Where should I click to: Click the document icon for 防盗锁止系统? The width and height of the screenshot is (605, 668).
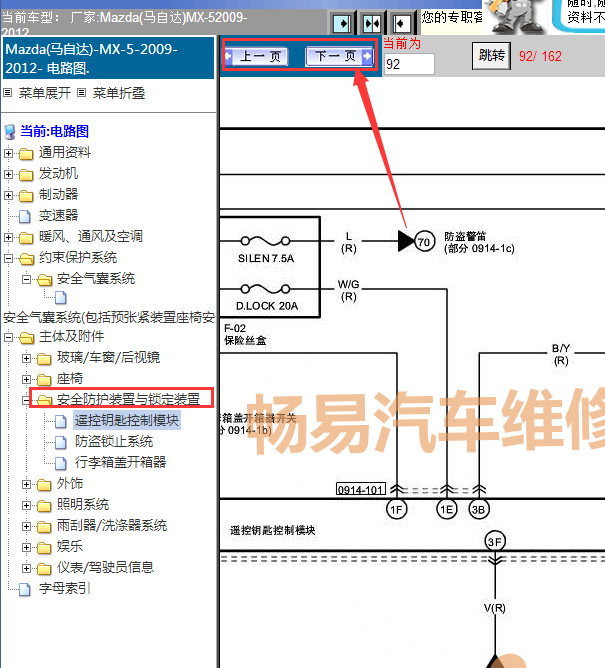(x=61, y=442)
